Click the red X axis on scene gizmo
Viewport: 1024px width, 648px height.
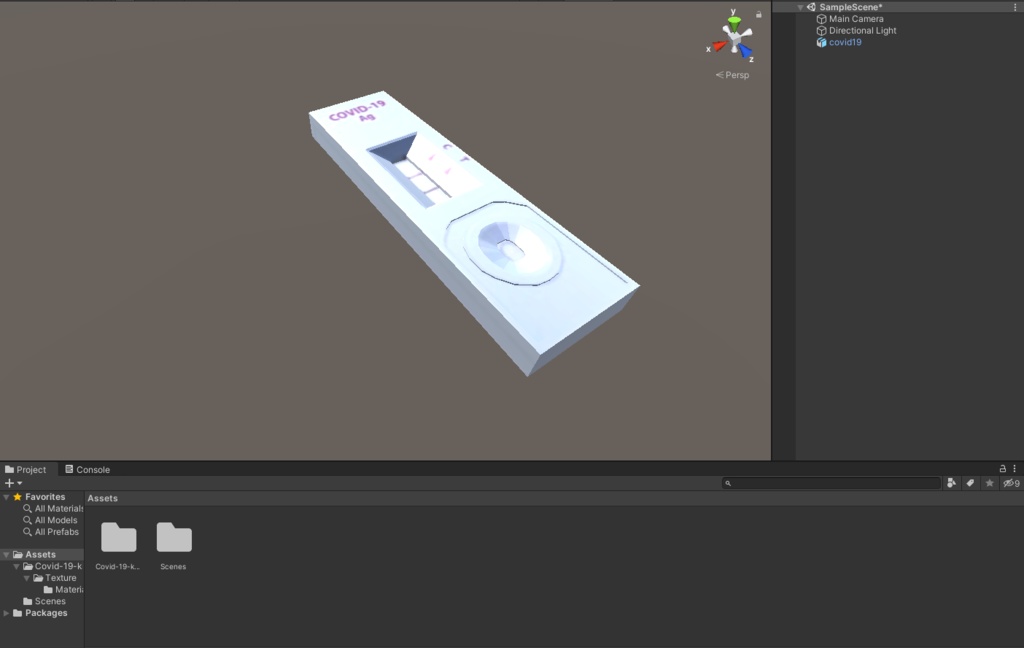coord(719,46)
